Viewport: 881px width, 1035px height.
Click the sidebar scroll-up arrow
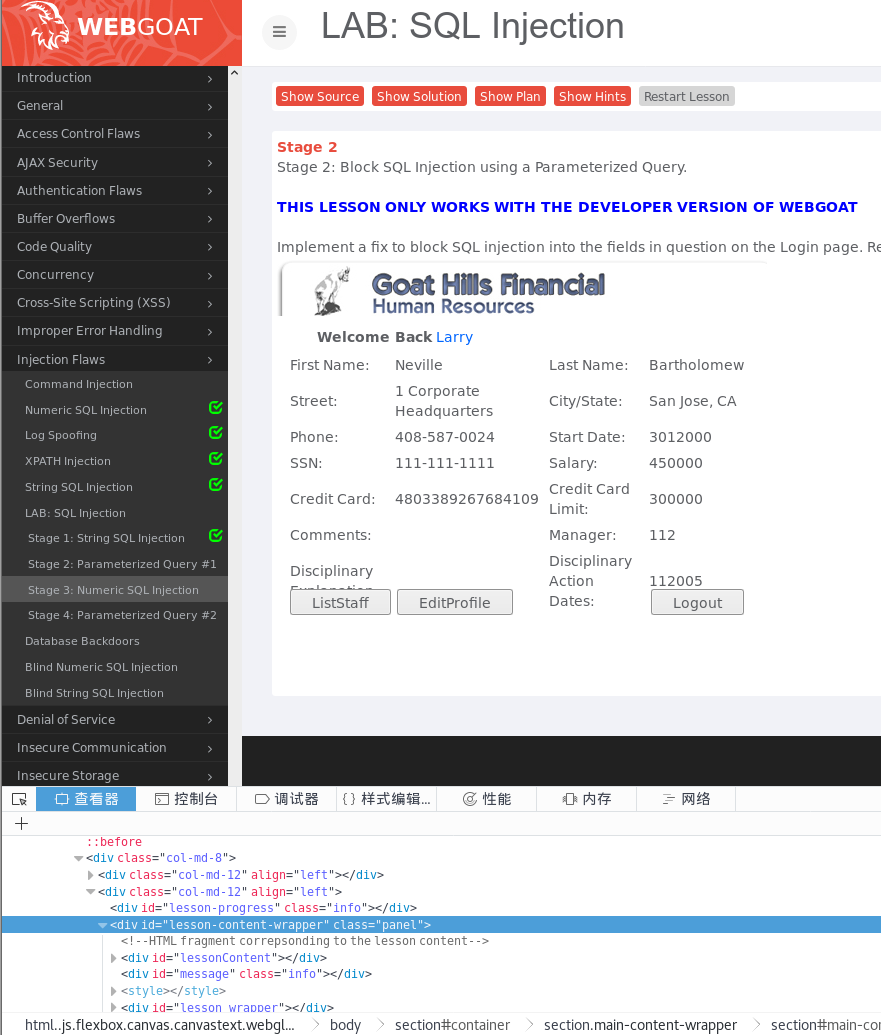[234, 73]
